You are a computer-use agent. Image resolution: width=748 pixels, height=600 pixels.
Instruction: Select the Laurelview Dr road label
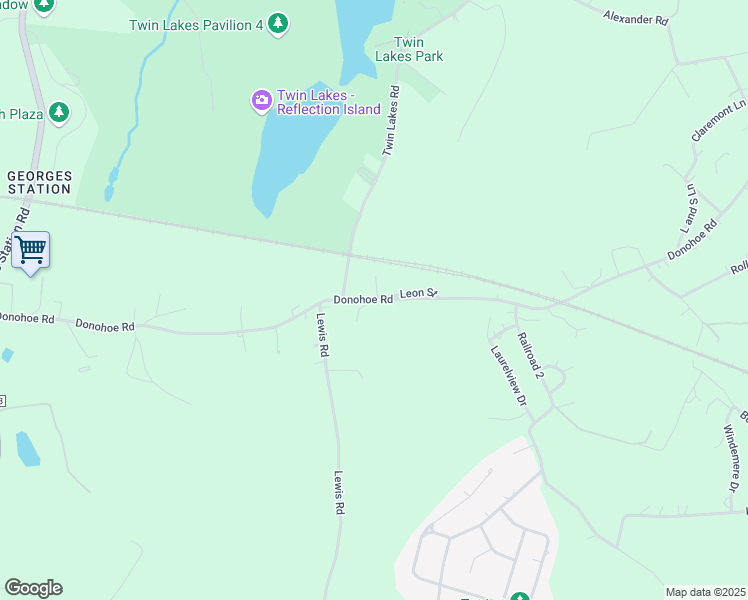click(509, 376)
